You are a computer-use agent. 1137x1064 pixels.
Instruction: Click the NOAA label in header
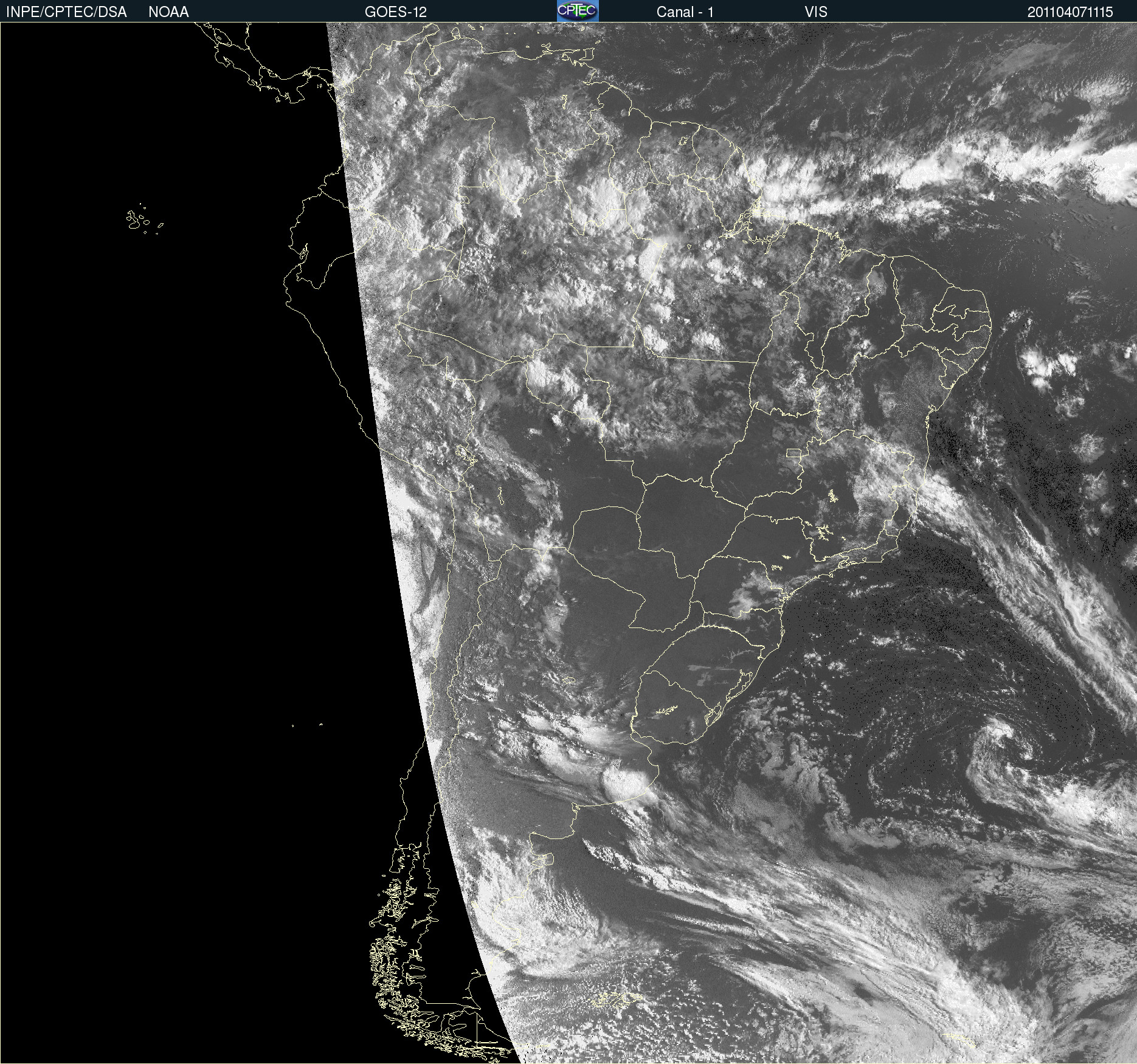click(x=168, y=12)
